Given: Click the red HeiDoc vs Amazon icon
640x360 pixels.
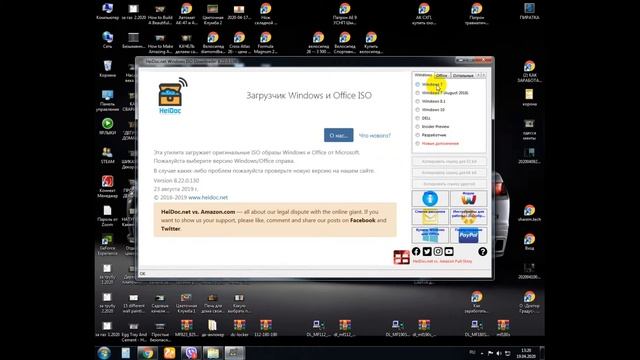Looking at the screenshot, I should (401, 257).
